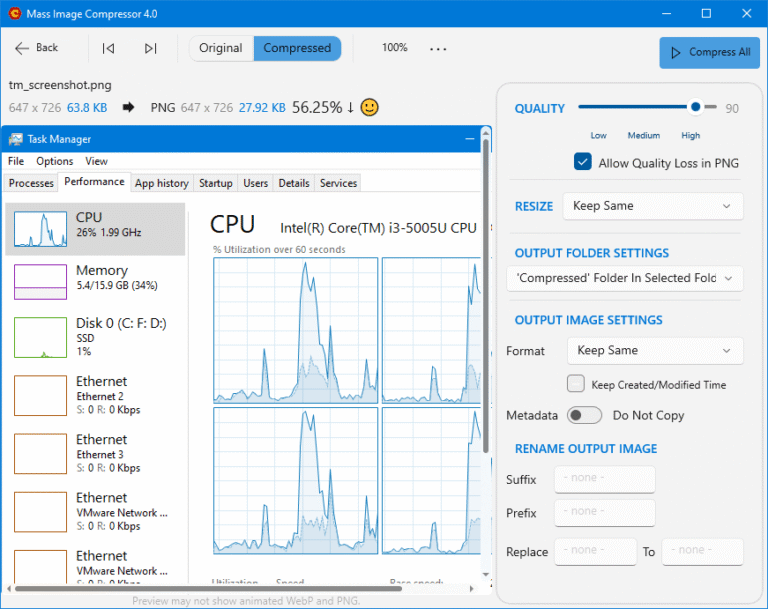Open the Resize Keep Same dropdown
The height and width of the screenshot is (609, 768).
(x=652, y=206)
